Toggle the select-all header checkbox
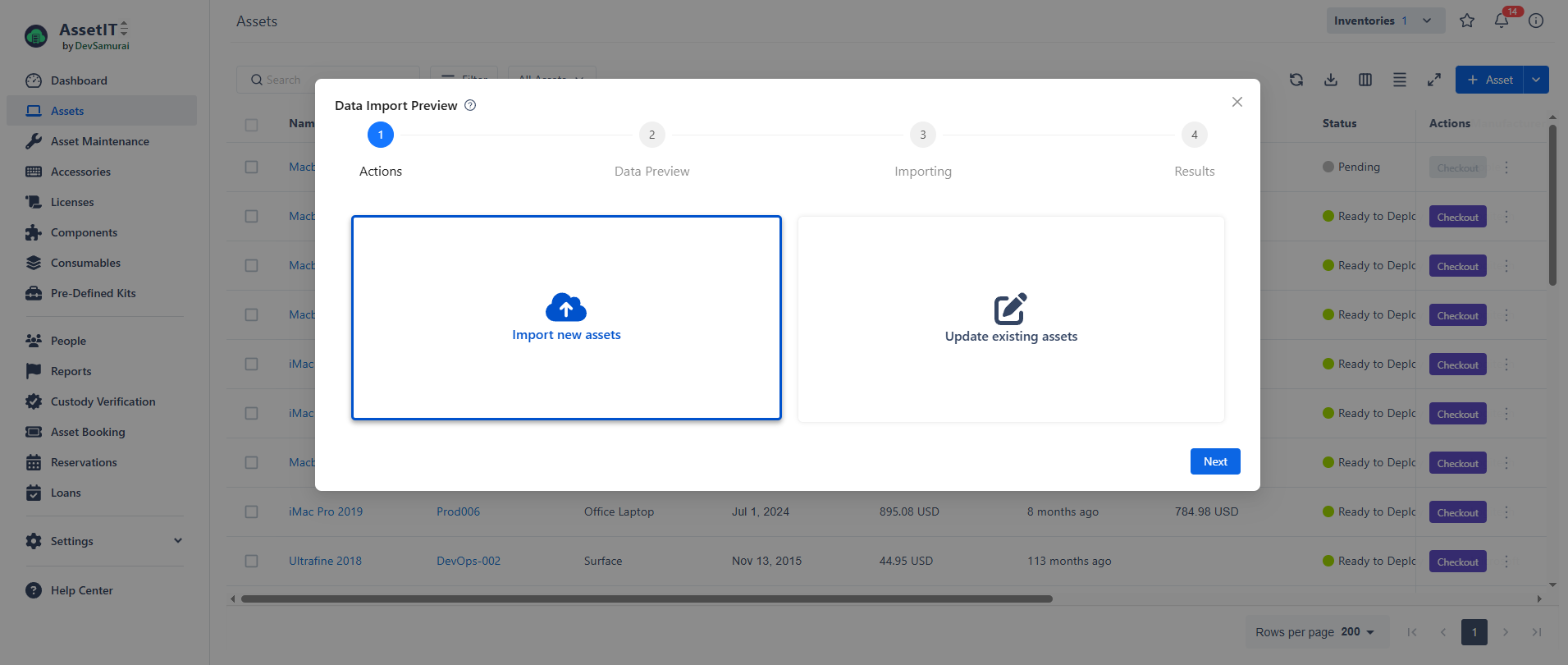Image resolution: width=1568 pixels, height=665 pixels. [x=251, y=125]
